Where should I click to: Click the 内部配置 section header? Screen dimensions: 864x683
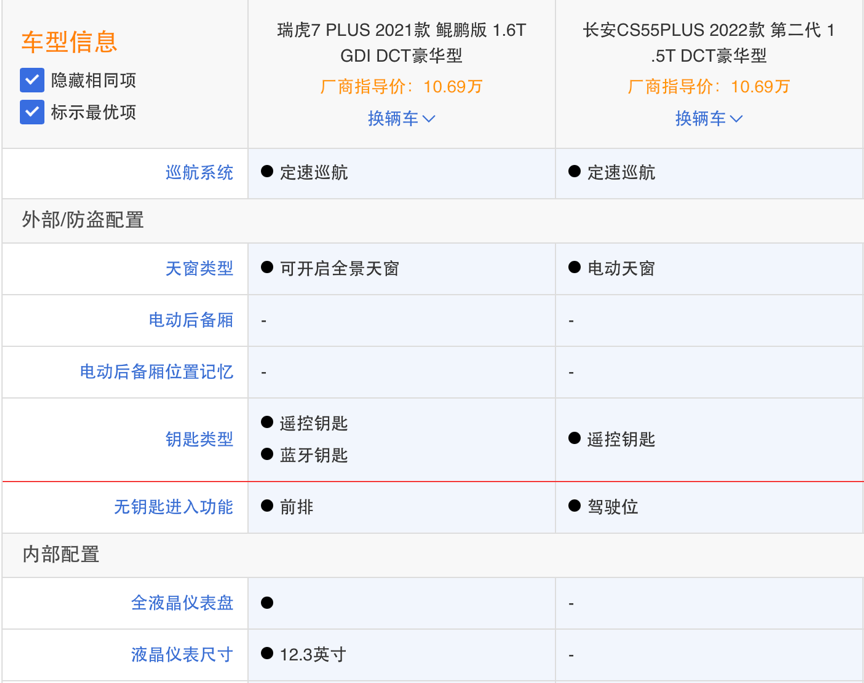(61, 555)
